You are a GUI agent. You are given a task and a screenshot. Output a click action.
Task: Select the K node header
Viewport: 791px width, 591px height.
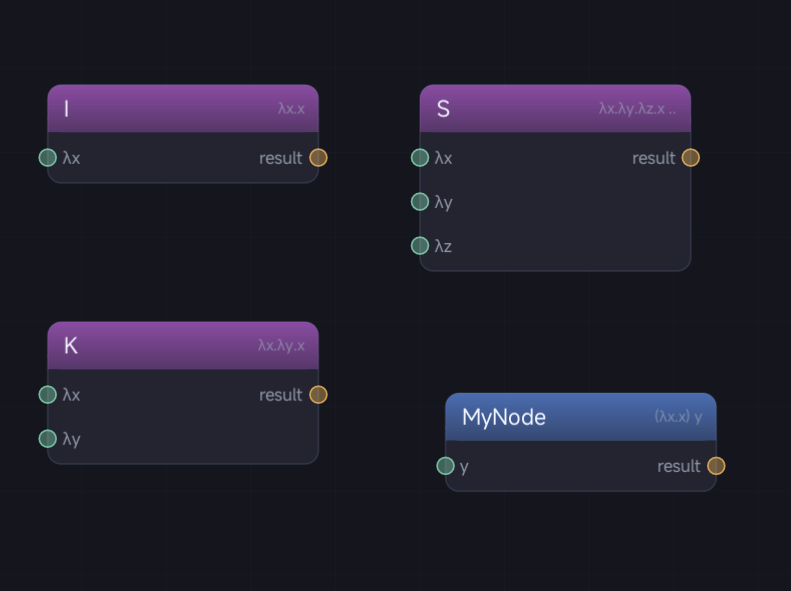(x=183, y=345)
